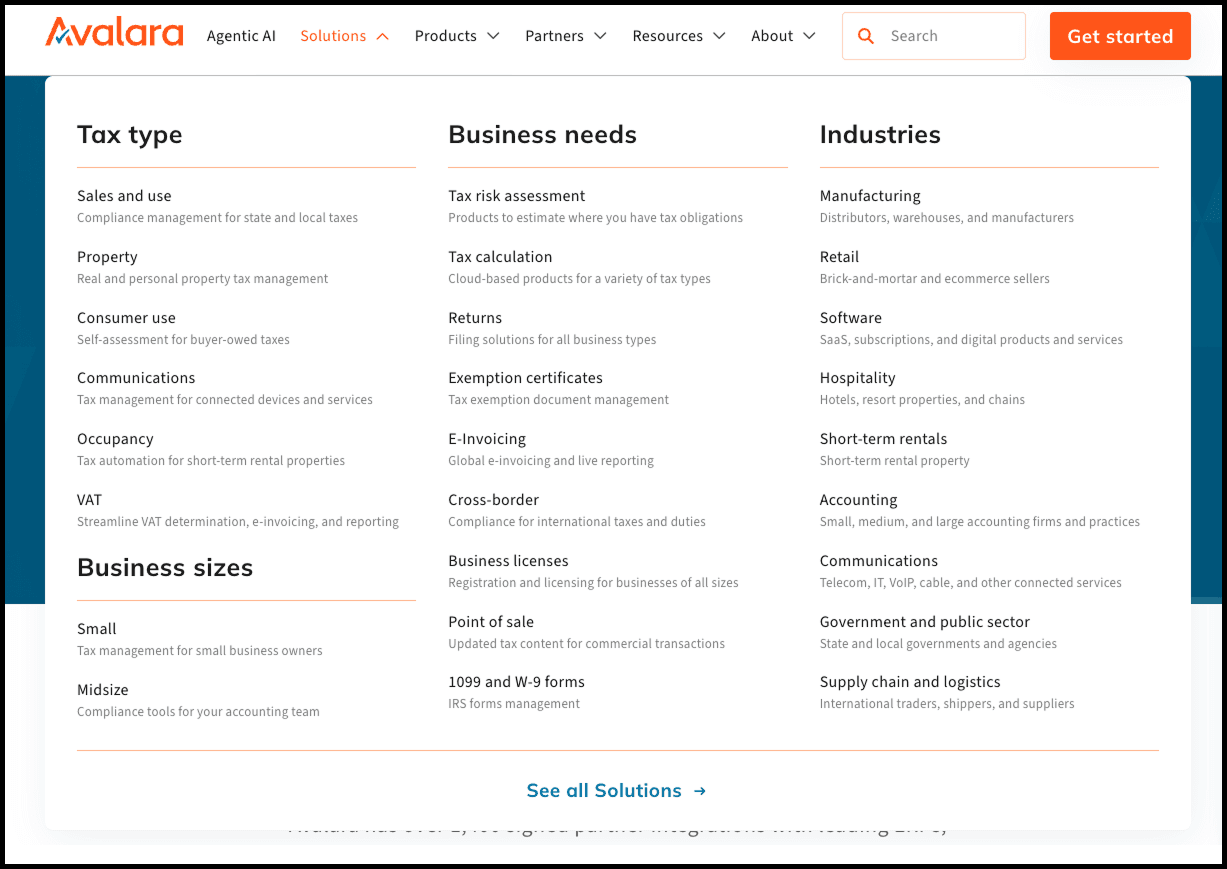
Task: Select the Solutions menu item
Action: tap(333, 35)
